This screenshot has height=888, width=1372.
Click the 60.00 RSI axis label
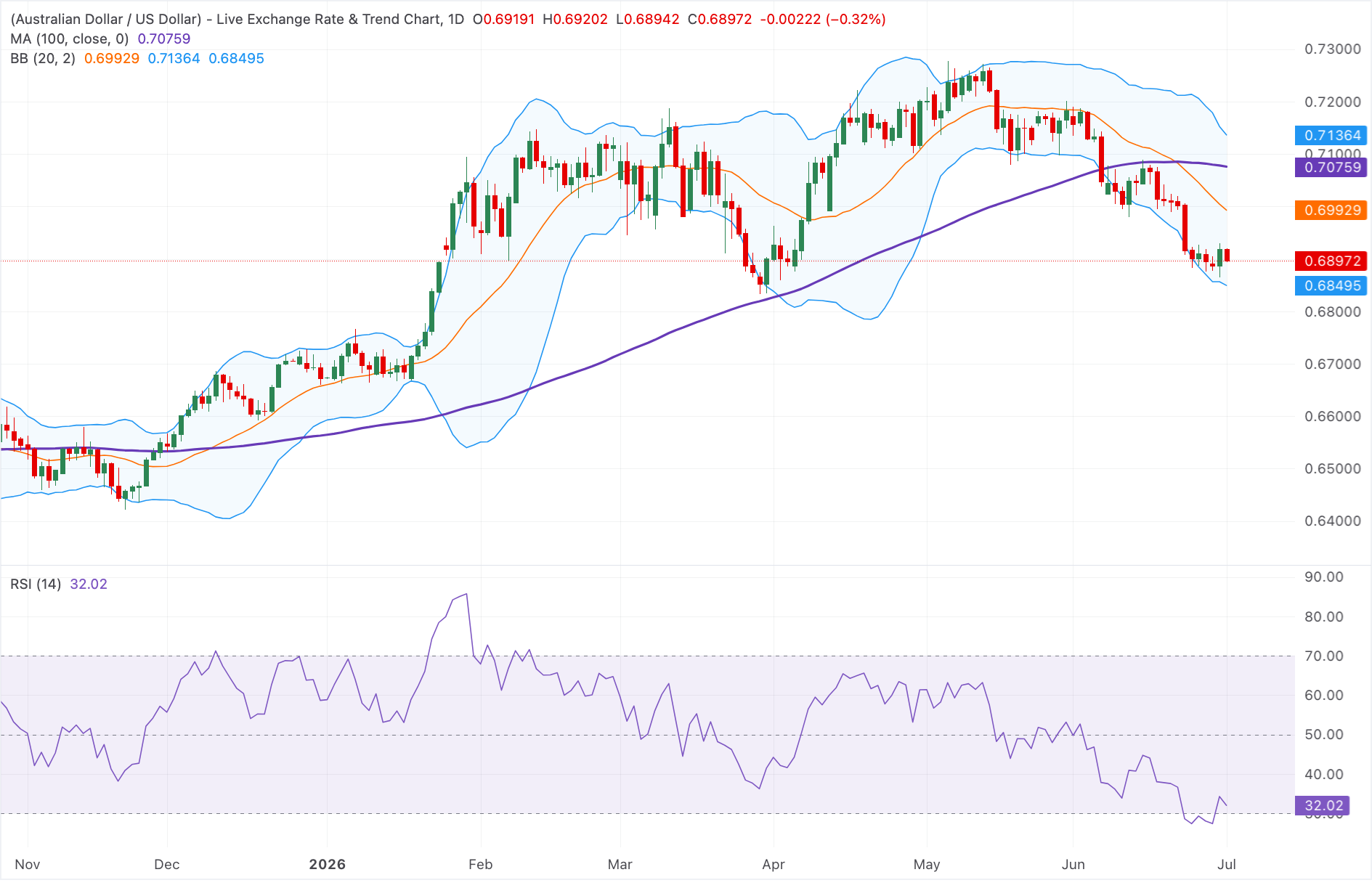coord(1324,696)
